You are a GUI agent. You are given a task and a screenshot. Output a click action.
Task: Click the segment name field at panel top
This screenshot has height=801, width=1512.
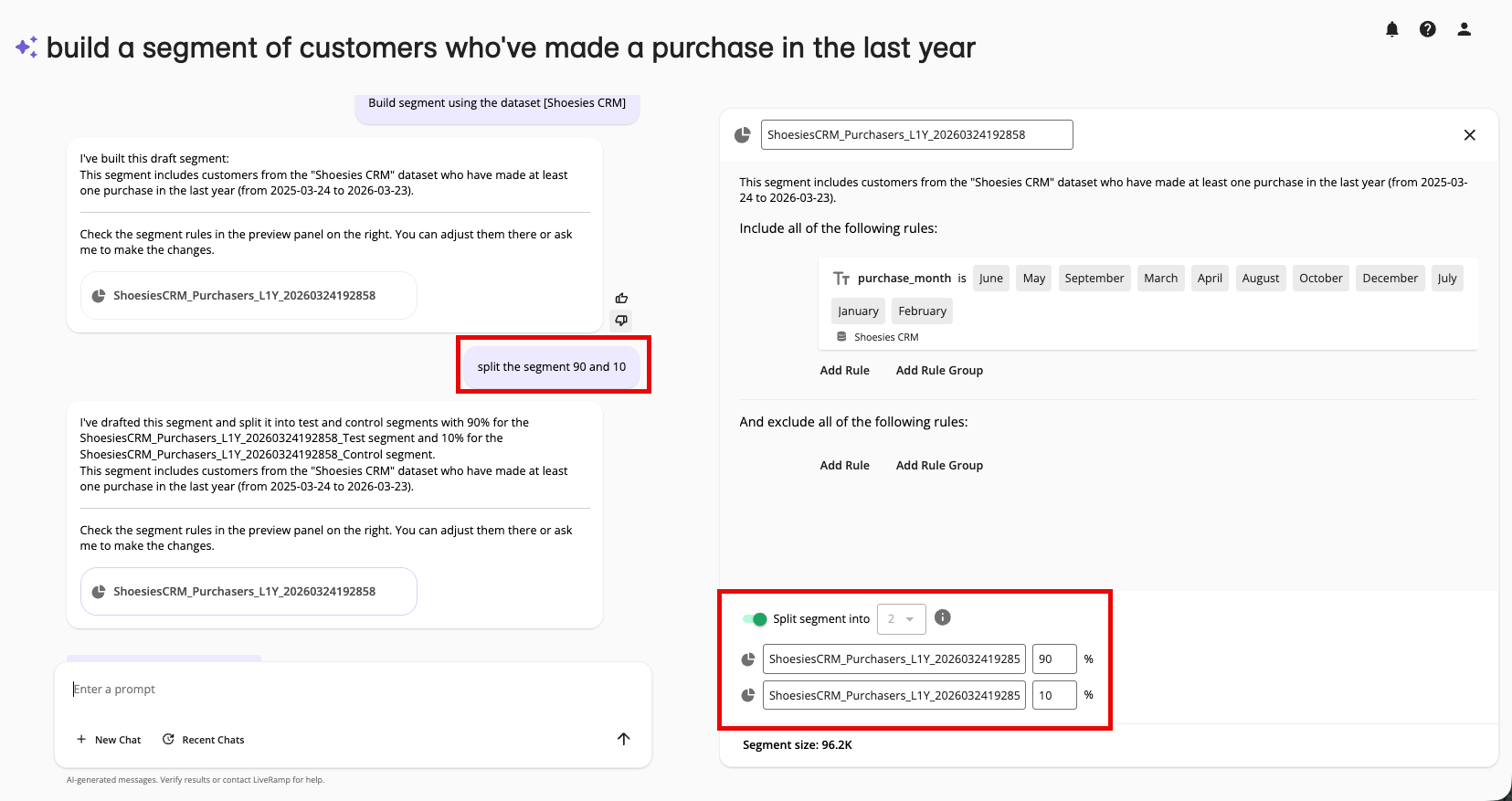[x=915, y=135]
